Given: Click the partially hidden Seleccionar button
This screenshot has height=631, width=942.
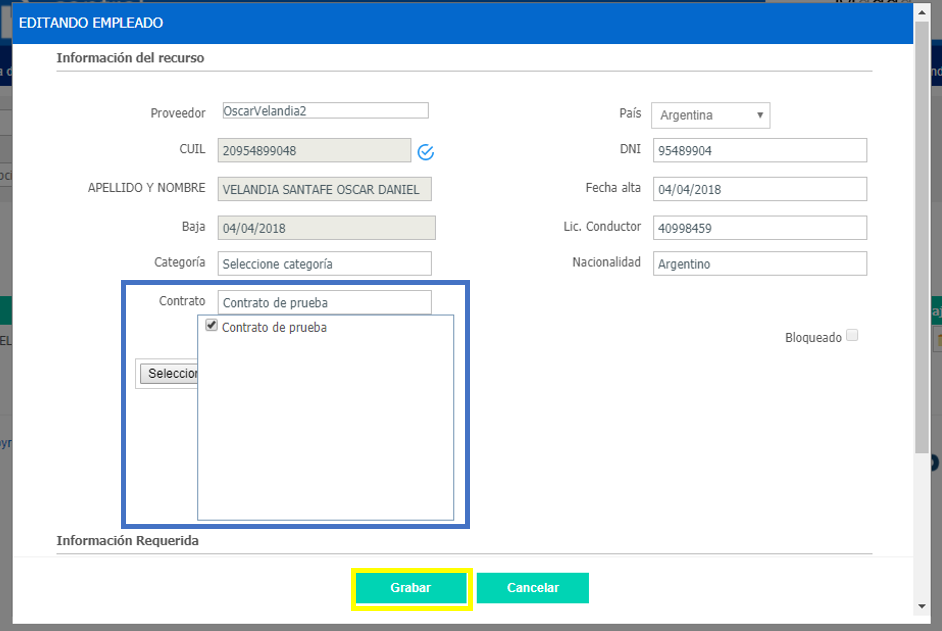Looking at the screenshot, I should coord(169,373).
